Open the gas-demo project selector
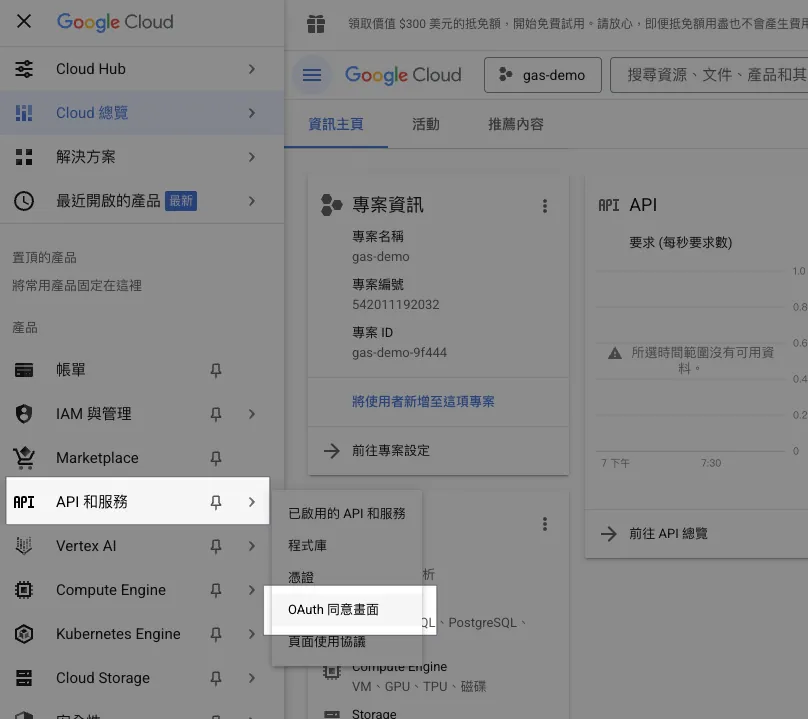The image size is (808, 719). (x=542, y=75)
